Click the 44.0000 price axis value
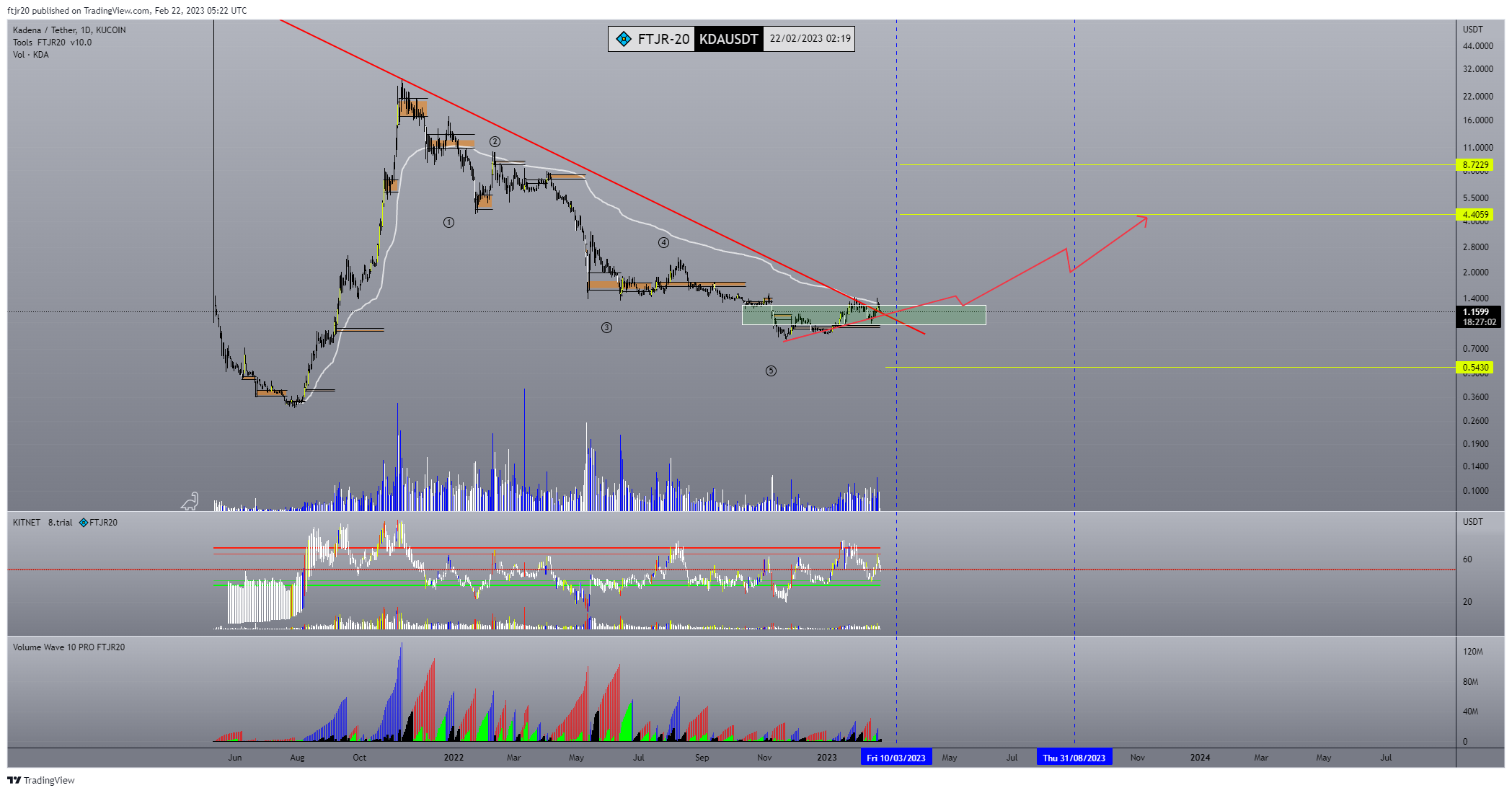This screenshot has height=793, width=1512. (x=1477, y=46)
